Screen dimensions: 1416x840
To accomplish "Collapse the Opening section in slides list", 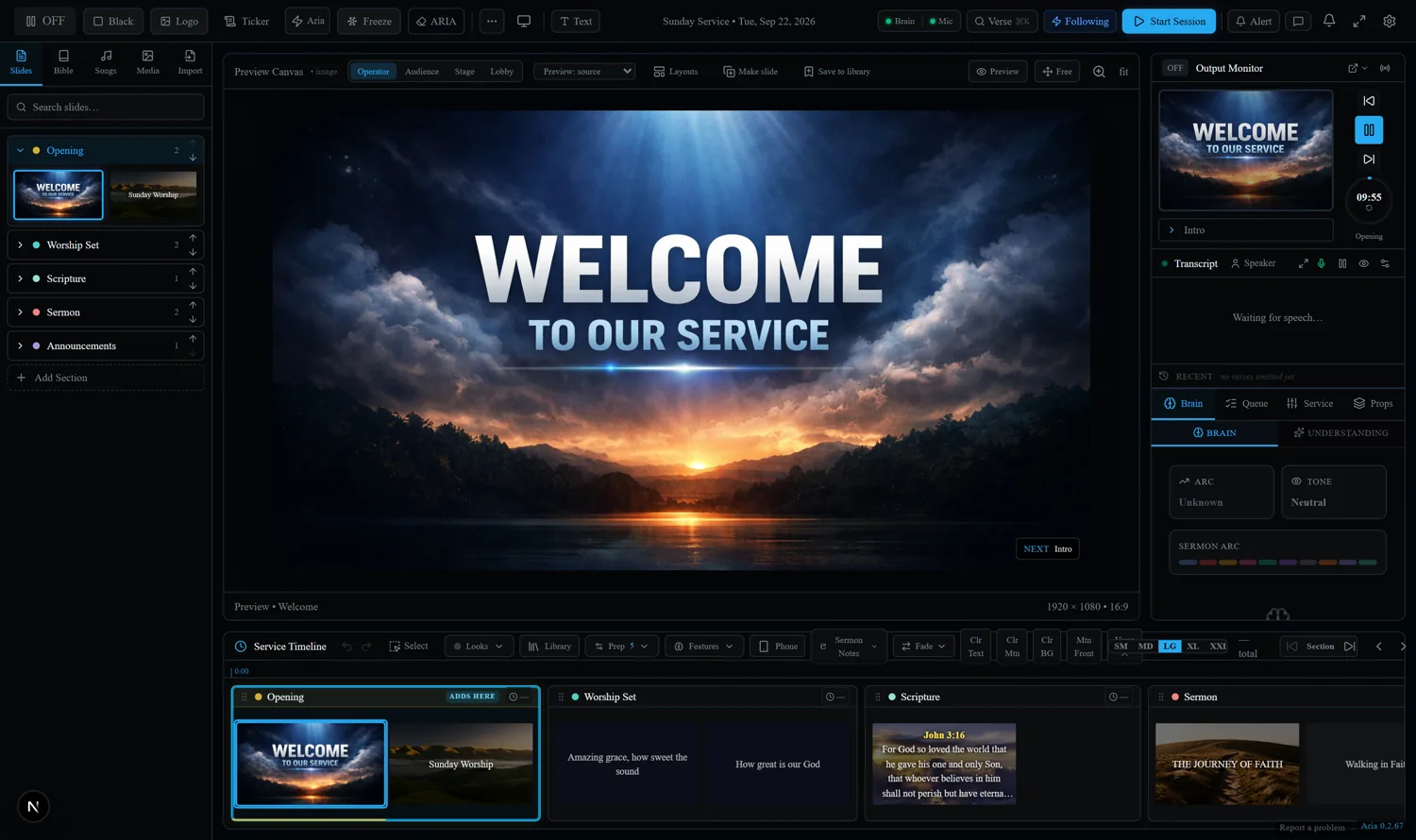I will (20, 150).
